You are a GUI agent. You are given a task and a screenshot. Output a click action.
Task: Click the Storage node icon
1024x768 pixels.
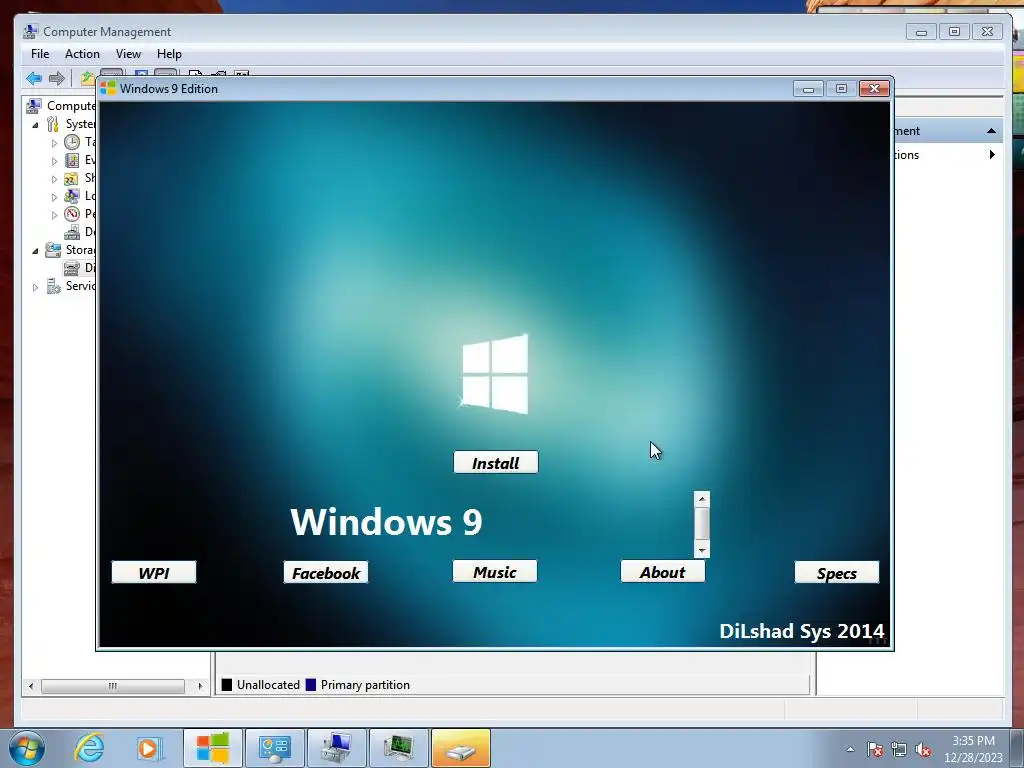tap(53, 250)
